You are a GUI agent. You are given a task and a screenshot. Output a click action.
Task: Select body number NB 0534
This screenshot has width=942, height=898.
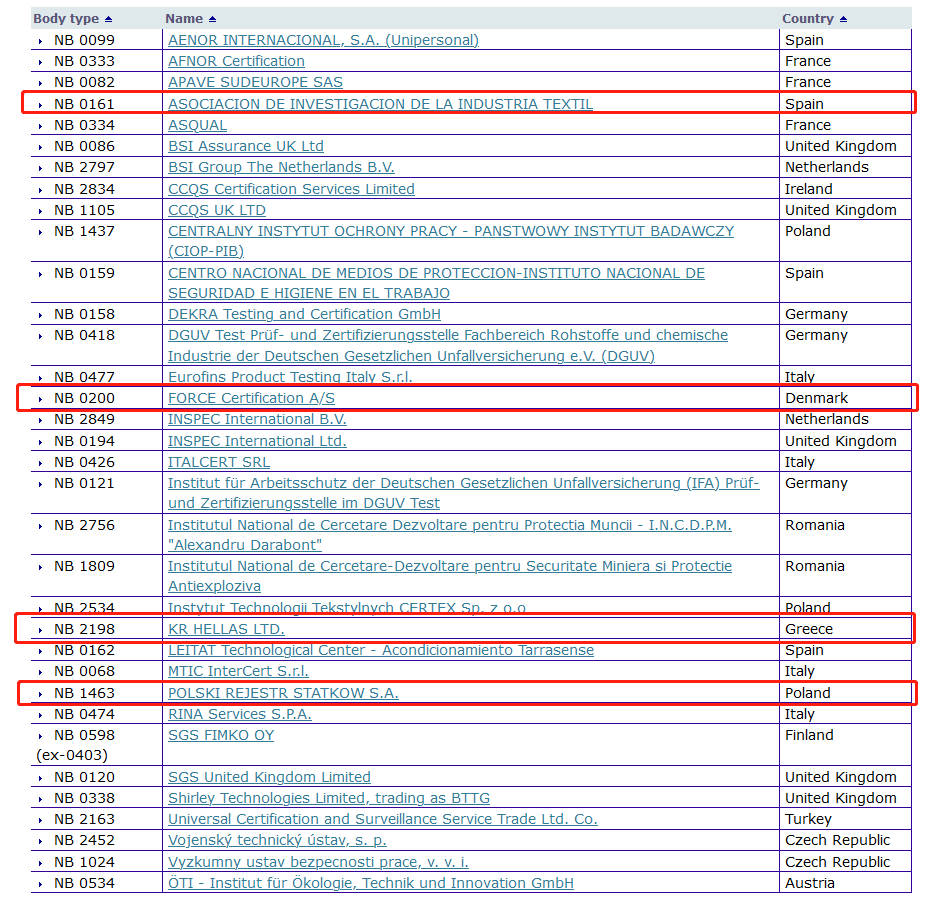click(x=84, y=884)
